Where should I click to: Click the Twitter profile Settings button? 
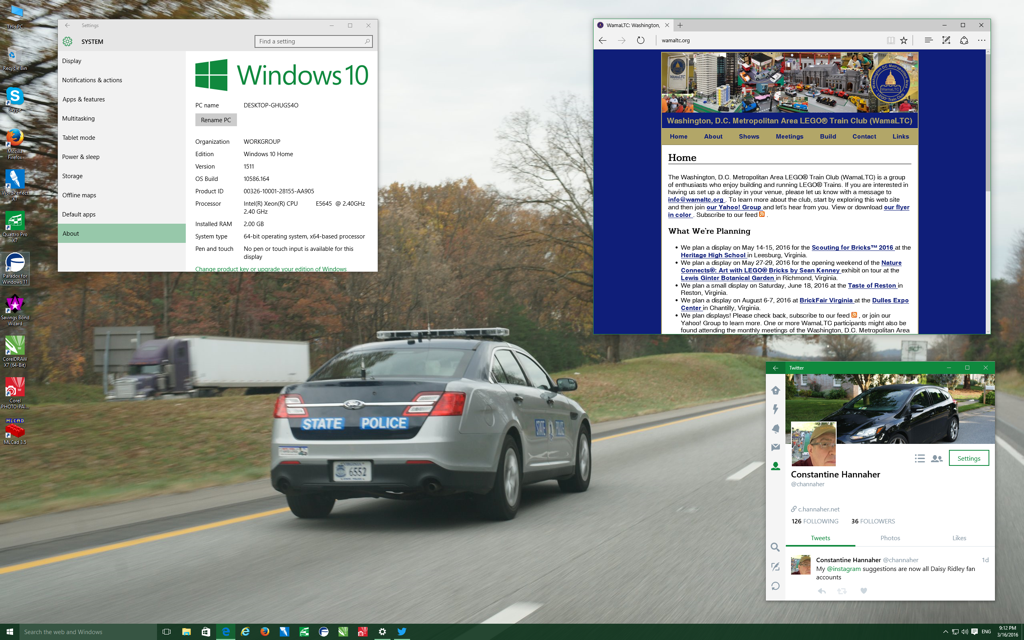pyautogui.click(x=968, y=458)
